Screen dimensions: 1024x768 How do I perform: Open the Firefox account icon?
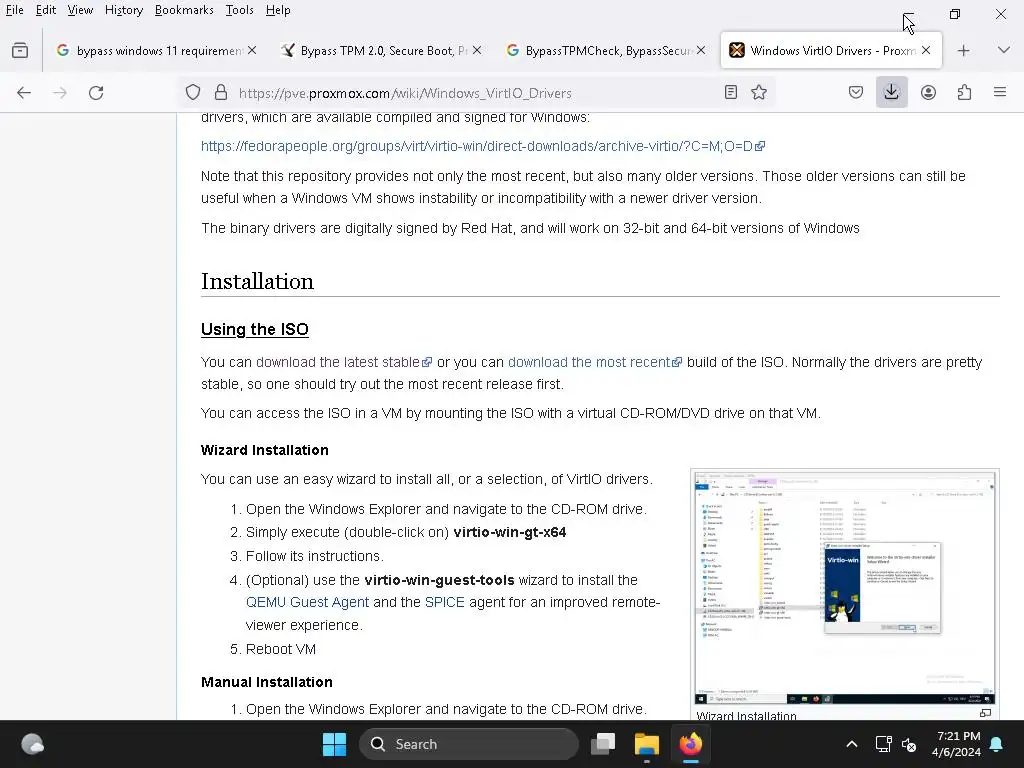click(928, 93)
